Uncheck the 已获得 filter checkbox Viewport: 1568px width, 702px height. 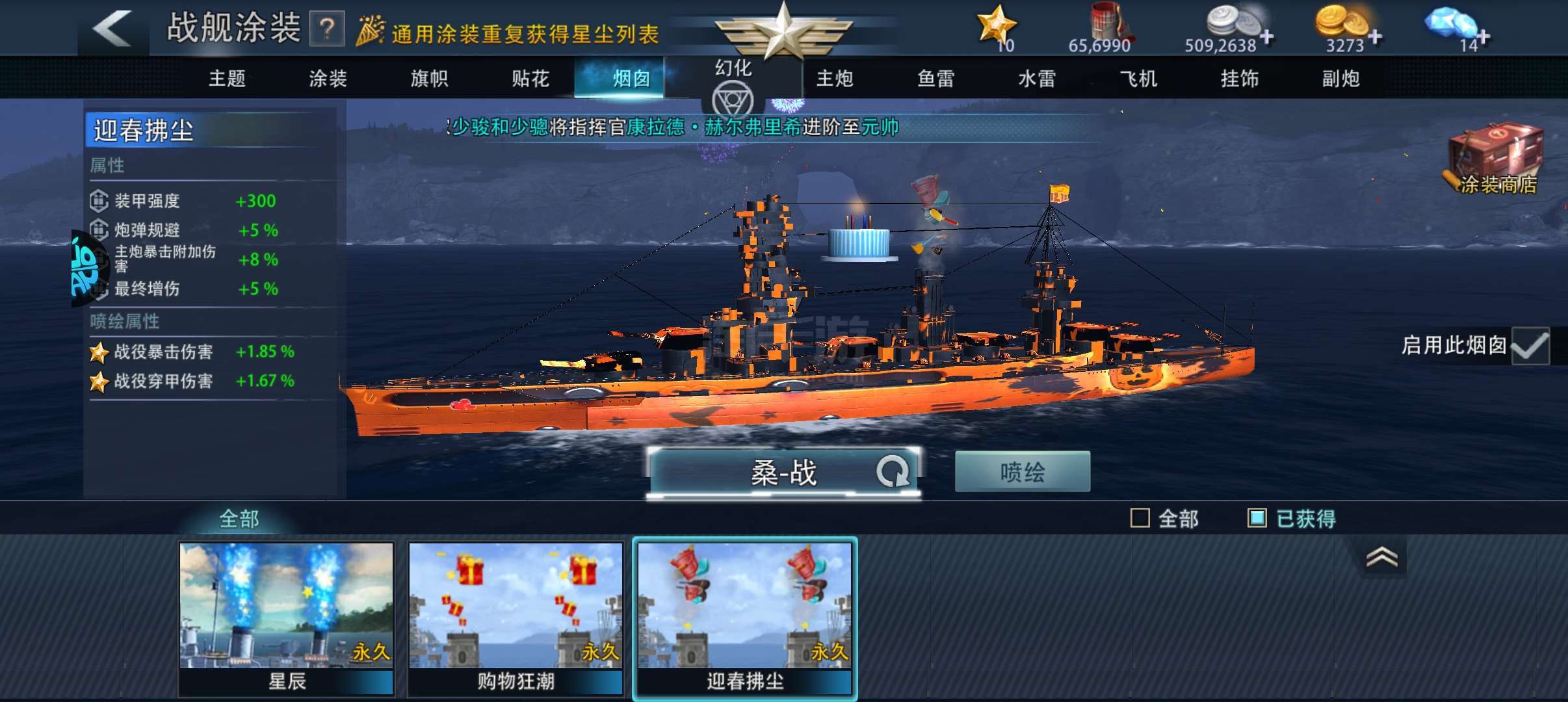(x=1257, y=518)
